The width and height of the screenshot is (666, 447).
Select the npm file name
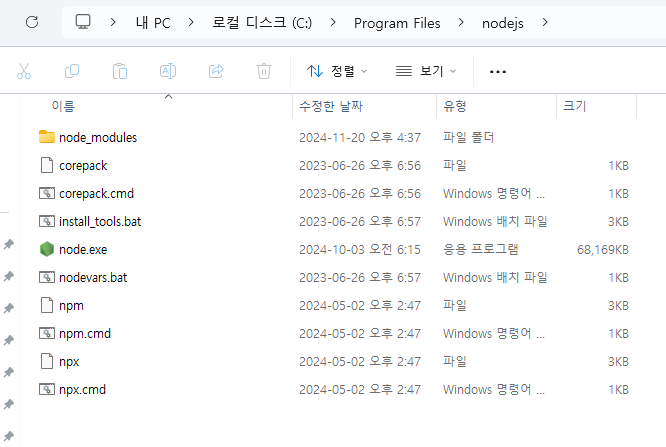point(71,306)
